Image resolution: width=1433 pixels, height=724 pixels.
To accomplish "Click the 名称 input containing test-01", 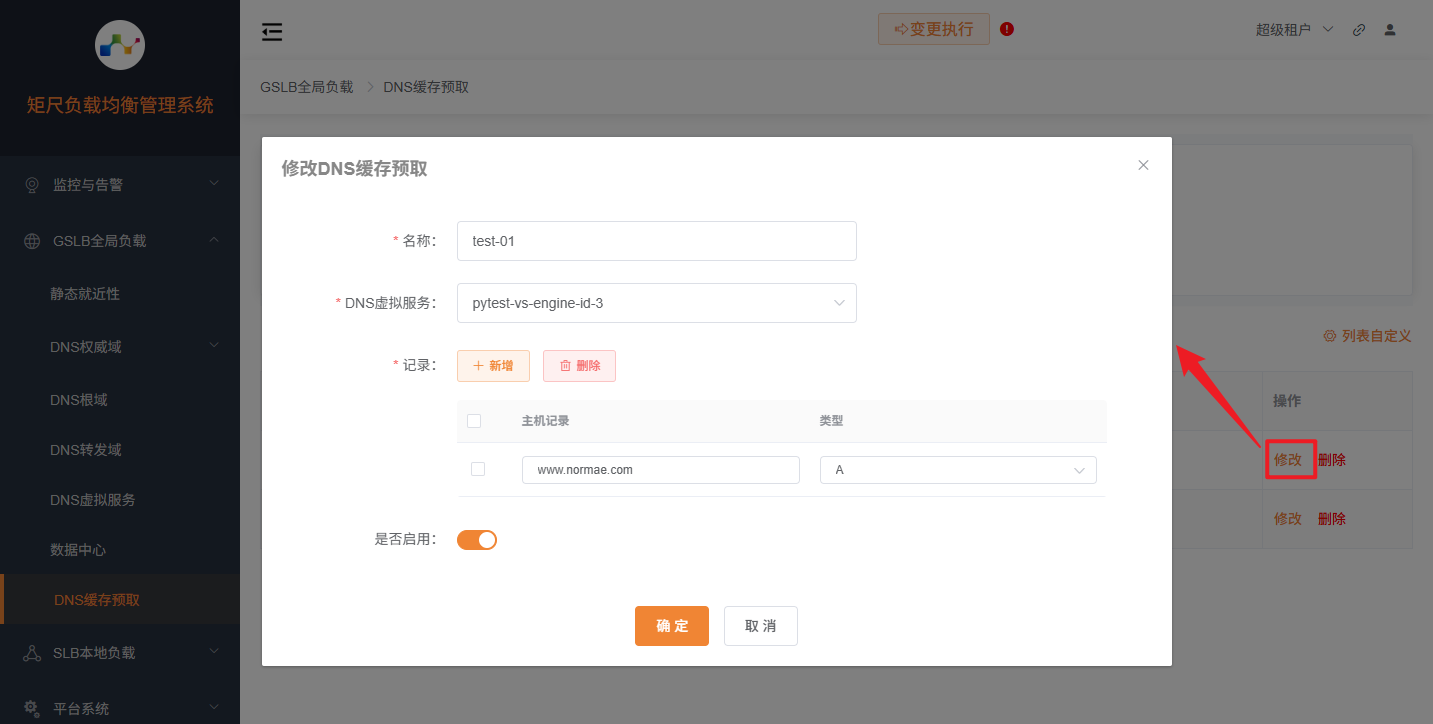I will (x=656, y=241).
